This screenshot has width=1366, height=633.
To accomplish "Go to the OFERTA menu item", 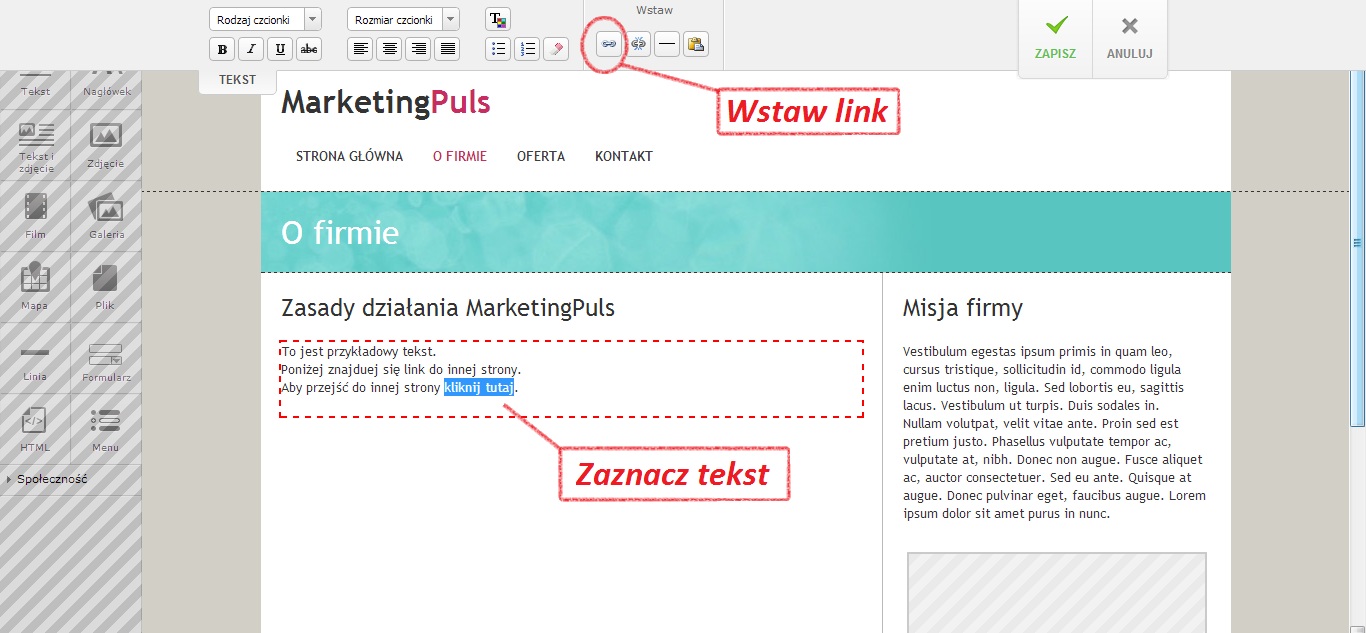I will pyautogui.click(x=540, y=157).
